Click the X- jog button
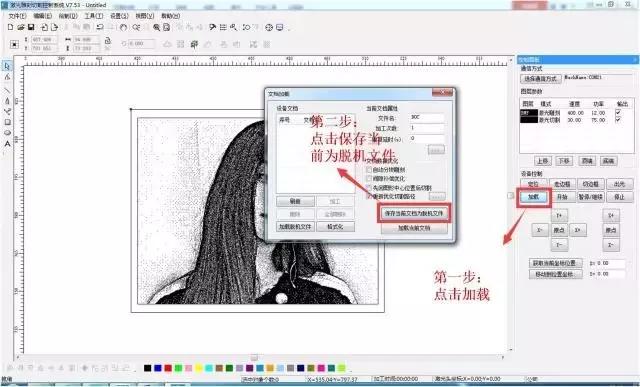The image size is (640, 387). click(540, 230)
